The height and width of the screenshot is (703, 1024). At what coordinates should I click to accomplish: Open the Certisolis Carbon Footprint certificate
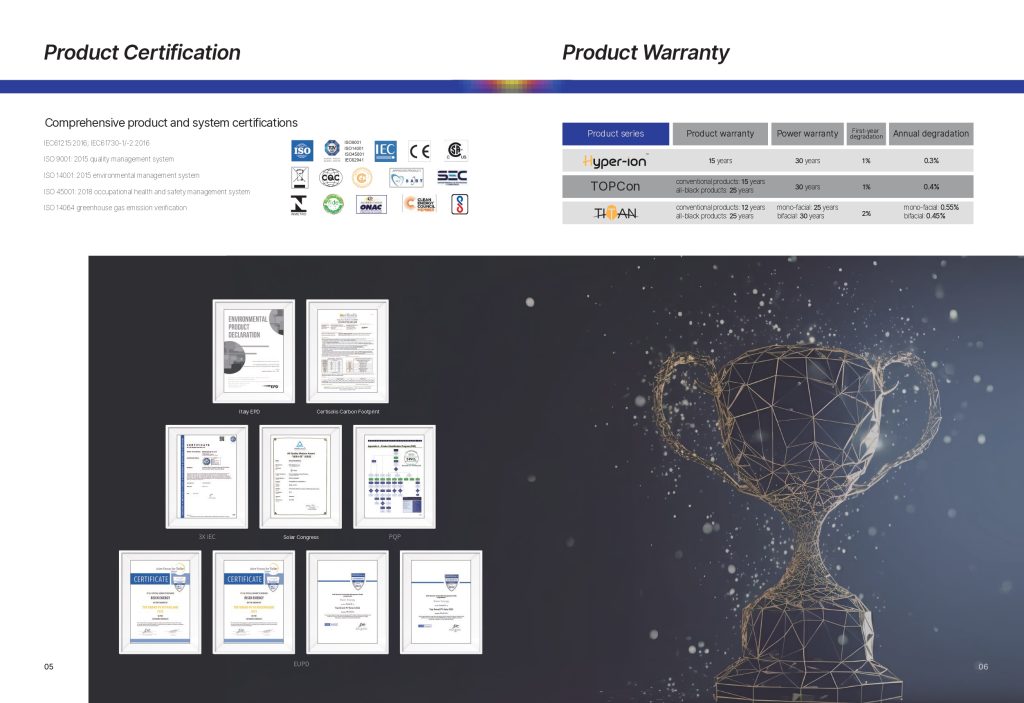(347, 351)
